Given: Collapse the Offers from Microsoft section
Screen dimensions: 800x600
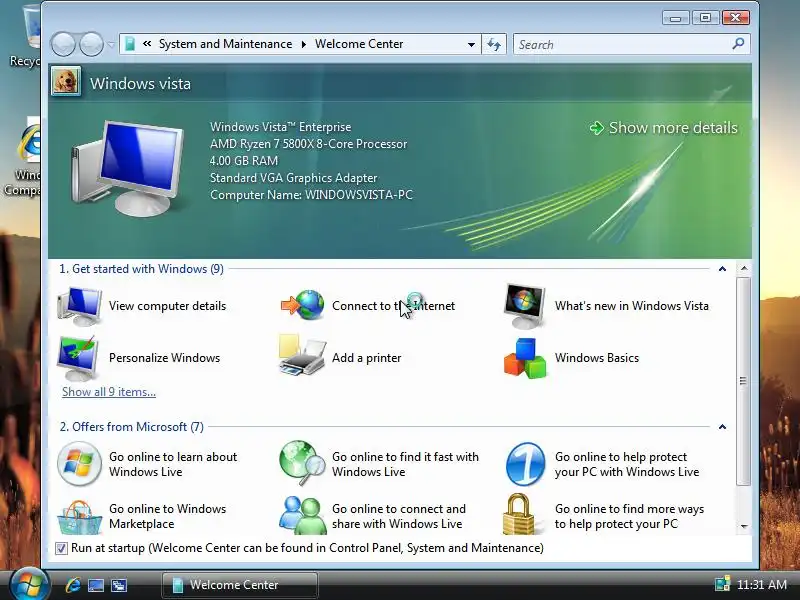Looking at the screenshot, I should point(722,427).
